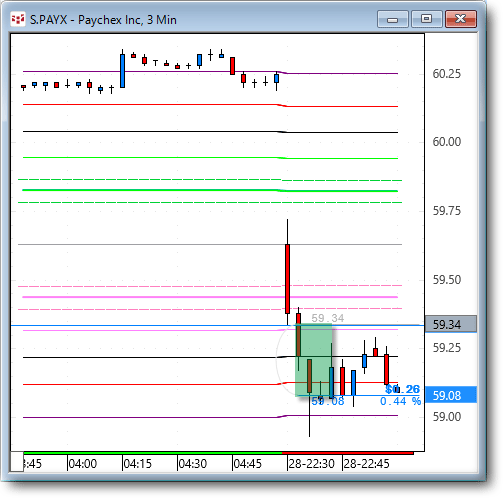The width and height of the screenshot is (504, 499).
Task: Click the 04:30 time axis label
Action: (192, 464)
